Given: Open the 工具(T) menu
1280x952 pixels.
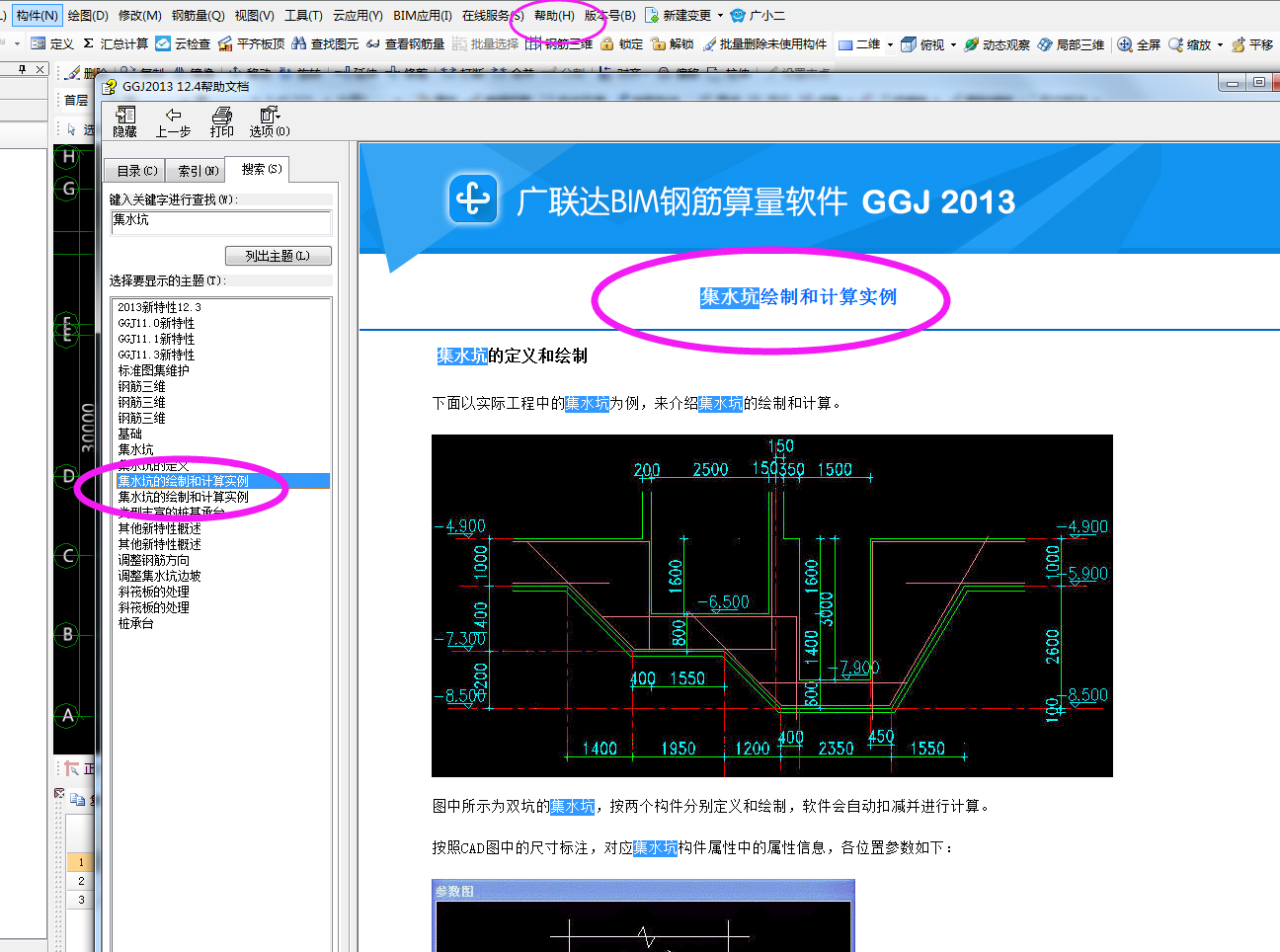Looking at the screenshot, I should [303, 15].
